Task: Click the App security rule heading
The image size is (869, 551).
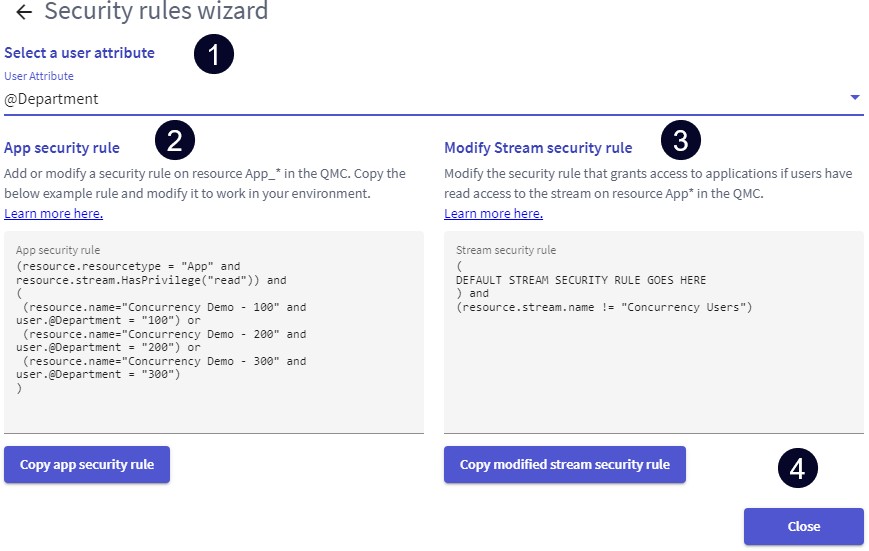Action: click(x=62, y=148)
